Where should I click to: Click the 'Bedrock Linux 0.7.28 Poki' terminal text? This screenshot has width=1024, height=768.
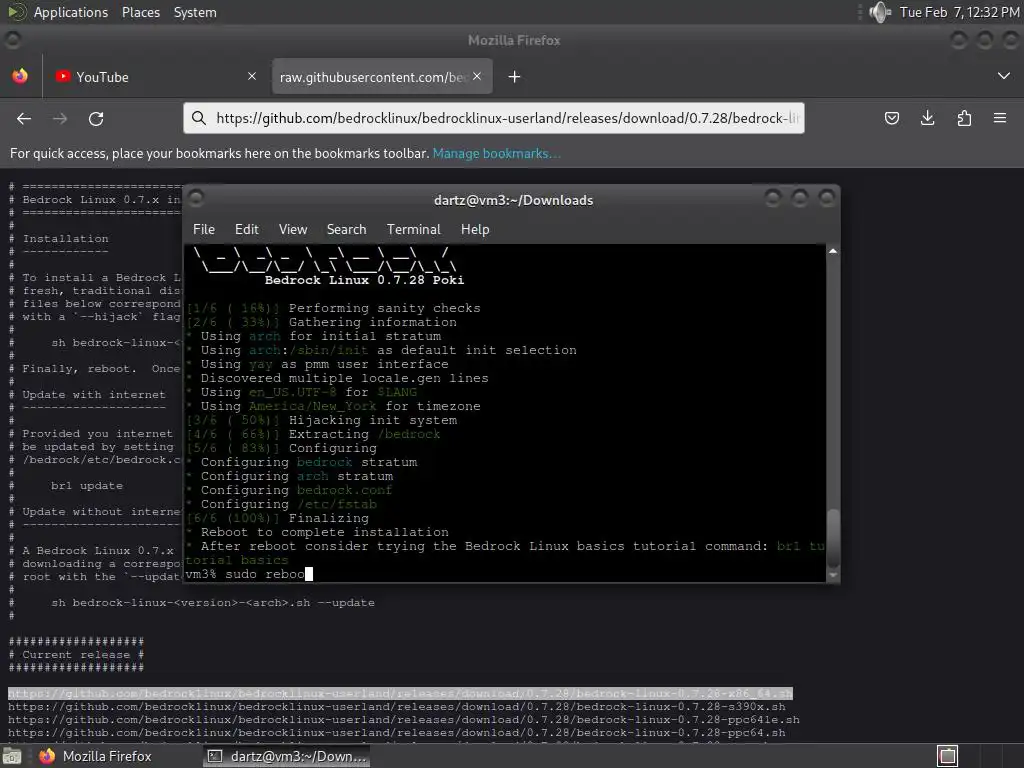[x=364, y=280]
